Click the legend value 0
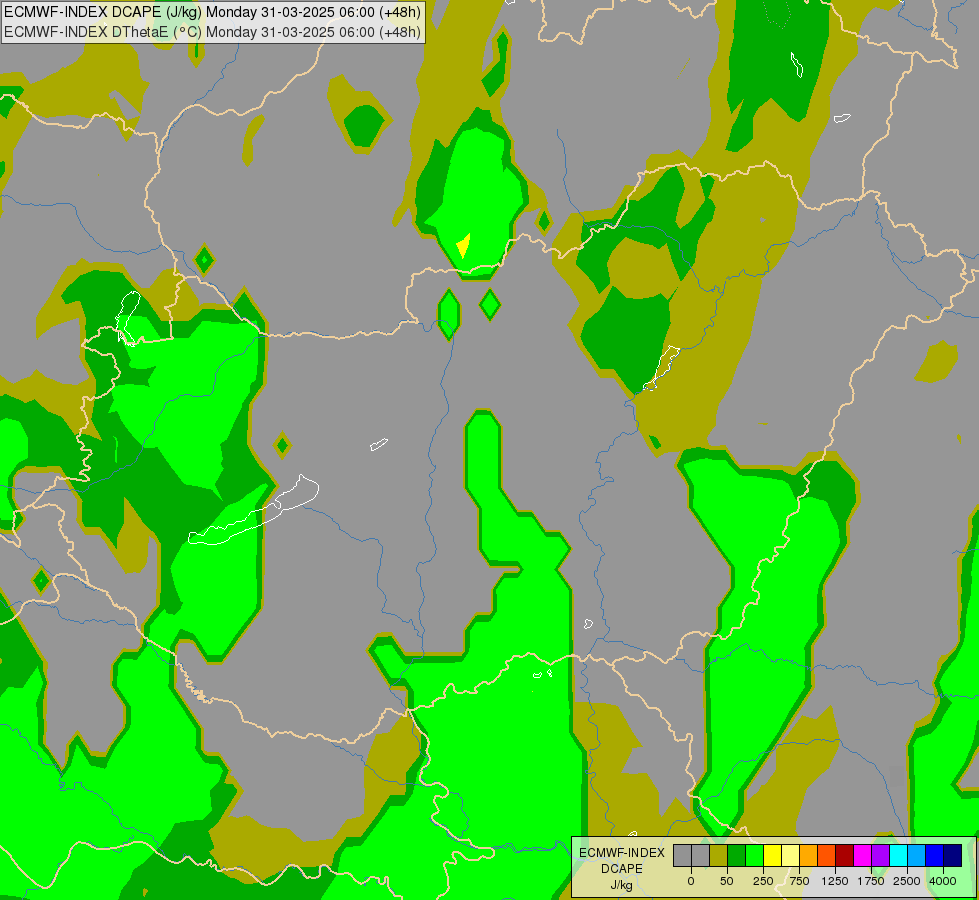The width and height of the screenshot is (979, 900). point(691,881)
